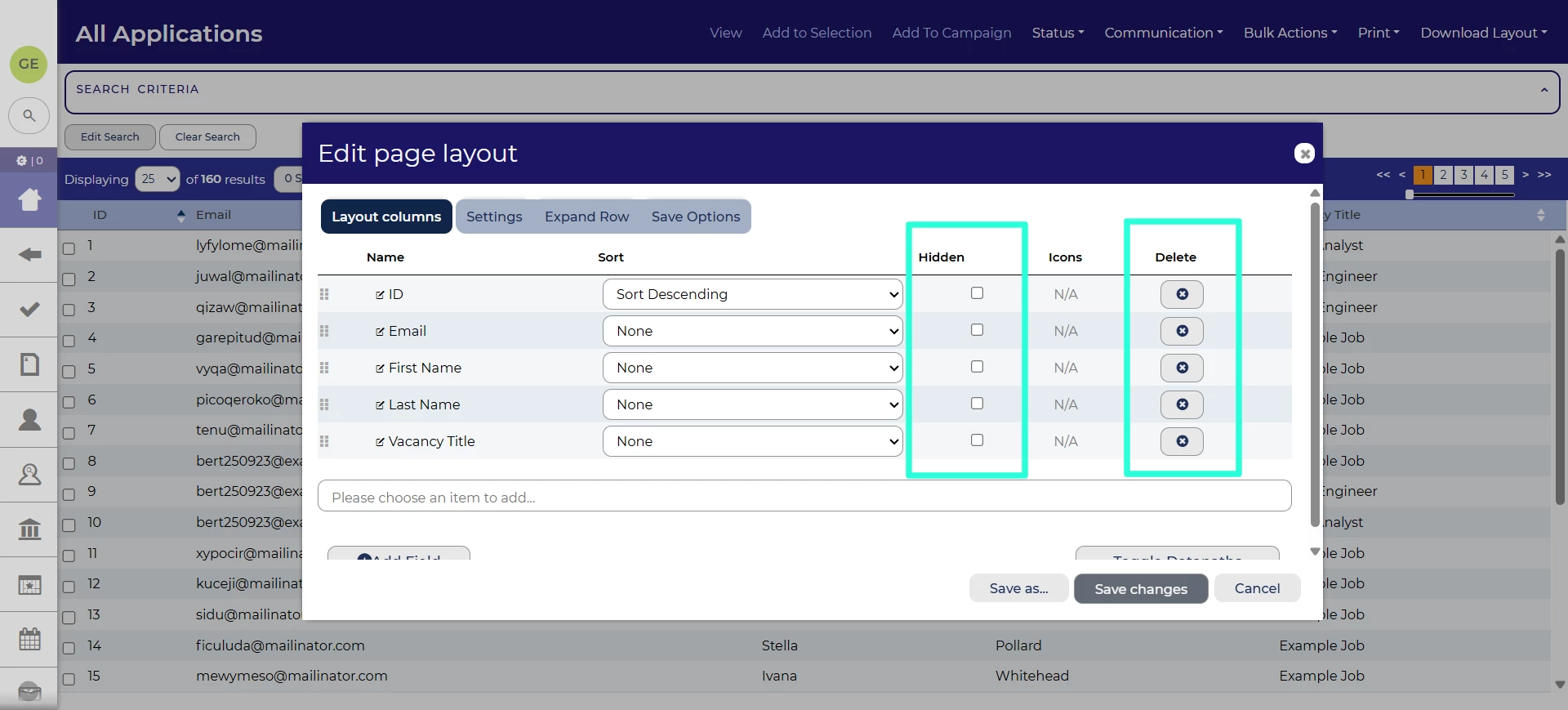Open the ID sort dropdown
The image size is (1568, 710).
[x=752, y=294]
